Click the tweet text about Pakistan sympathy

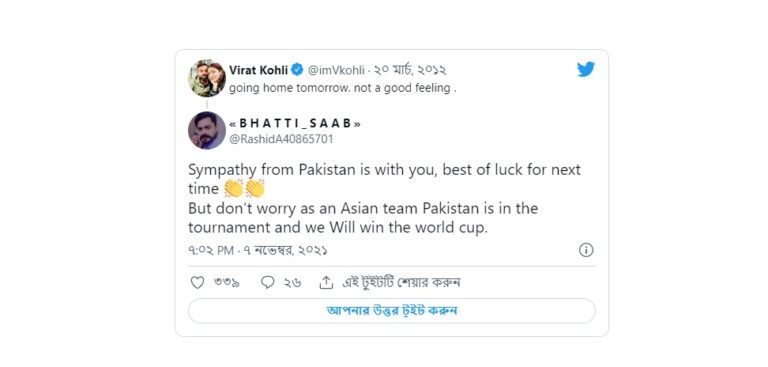384,199
